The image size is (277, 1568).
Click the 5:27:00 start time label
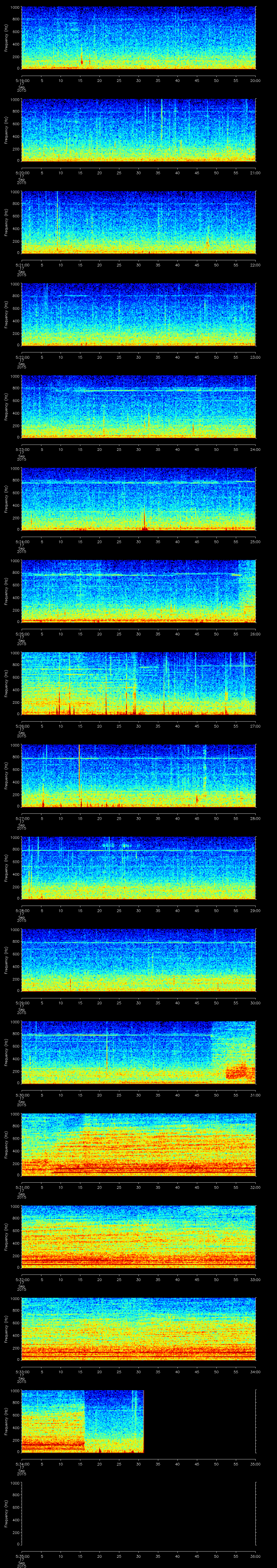[22, 818]
